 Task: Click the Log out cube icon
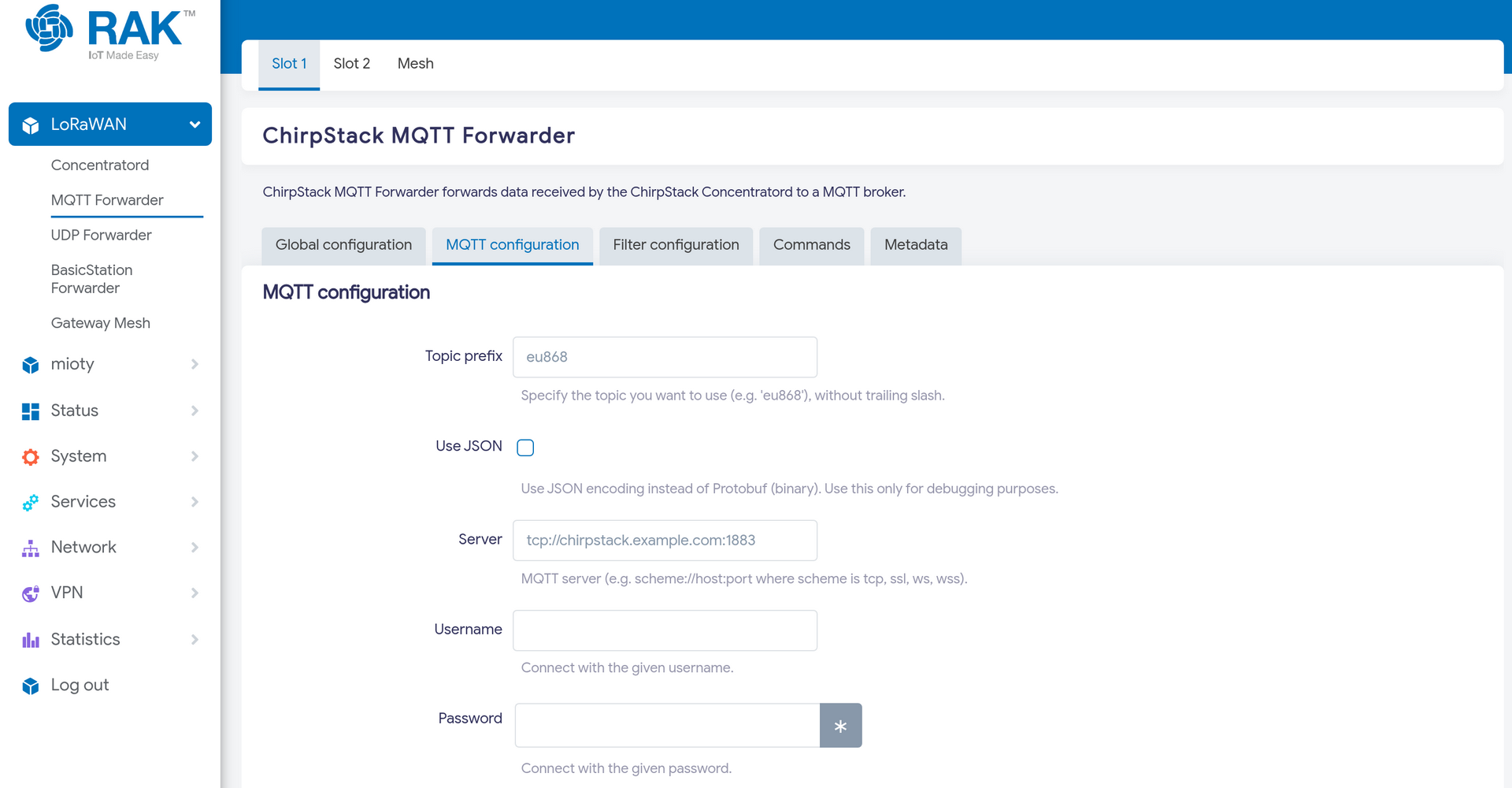click(x=31, y=686)
